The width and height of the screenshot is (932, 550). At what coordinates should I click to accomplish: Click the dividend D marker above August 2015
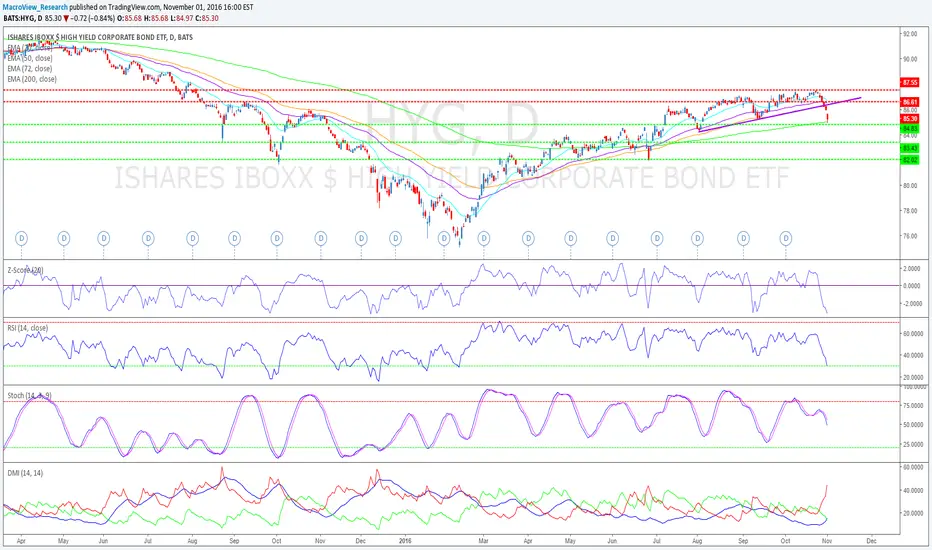[192, 238]
